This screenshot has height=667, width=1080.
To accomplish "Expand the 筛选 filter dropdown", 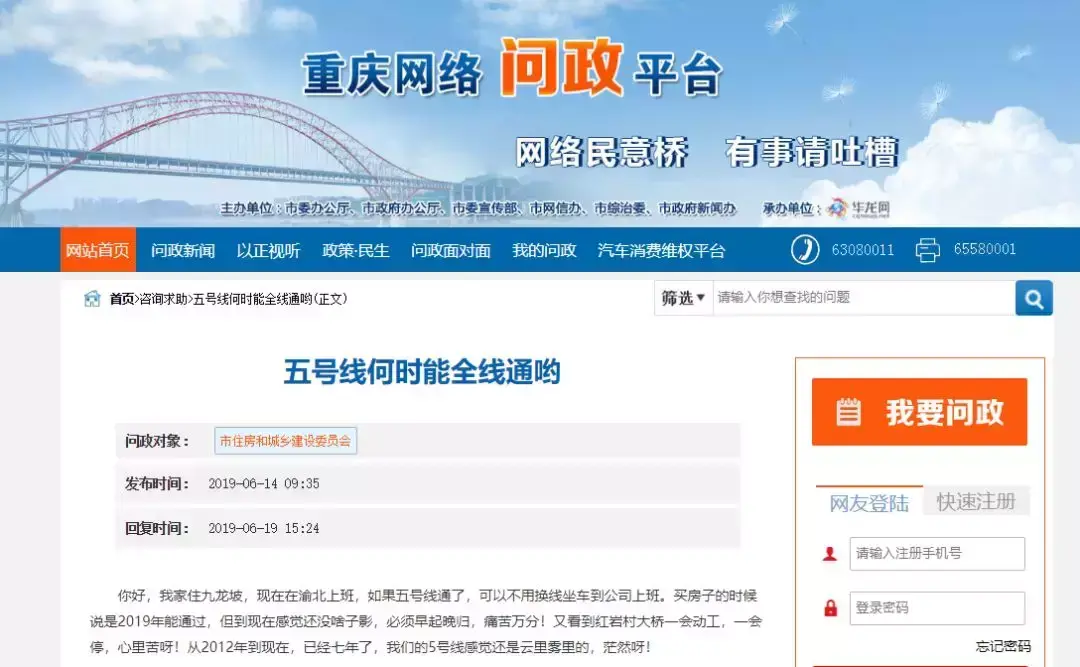I will (x=683, y=298).
